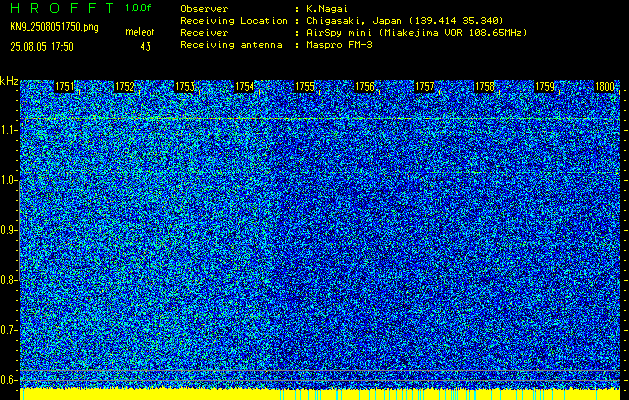The width and height of the screenshot is (629, 400).
Task: Click the Receiving Location value Chigasaki, Japan
Action: 405,20
